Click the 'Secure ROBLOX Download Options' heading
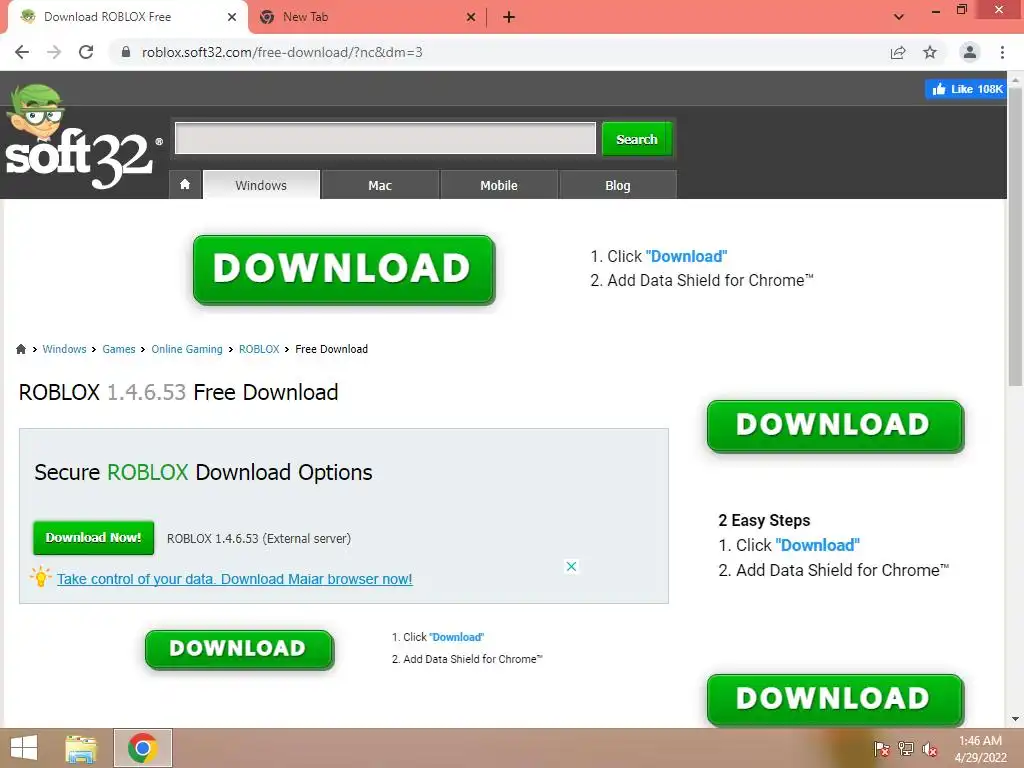Viewport: 1024px width, 768px height. [x=203, y=472]
